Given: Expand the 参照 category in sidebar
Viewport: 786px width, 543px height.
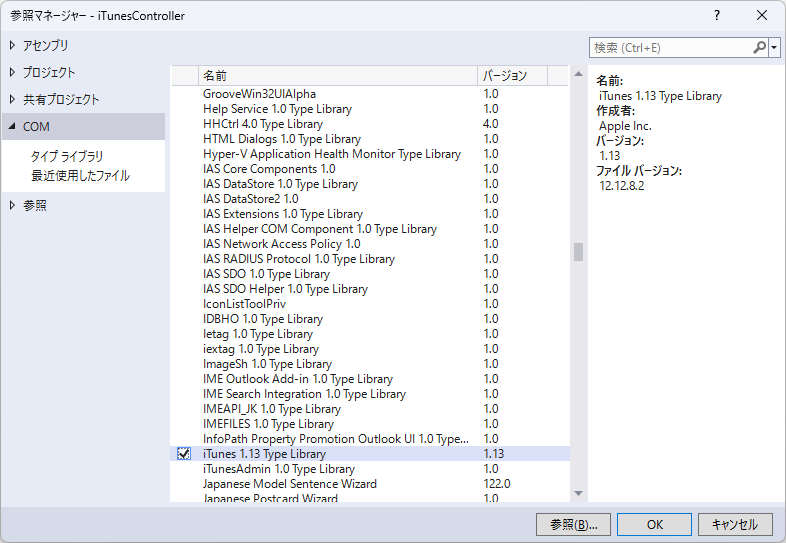Looking at the screenshot, I should (x=12, y=205).
